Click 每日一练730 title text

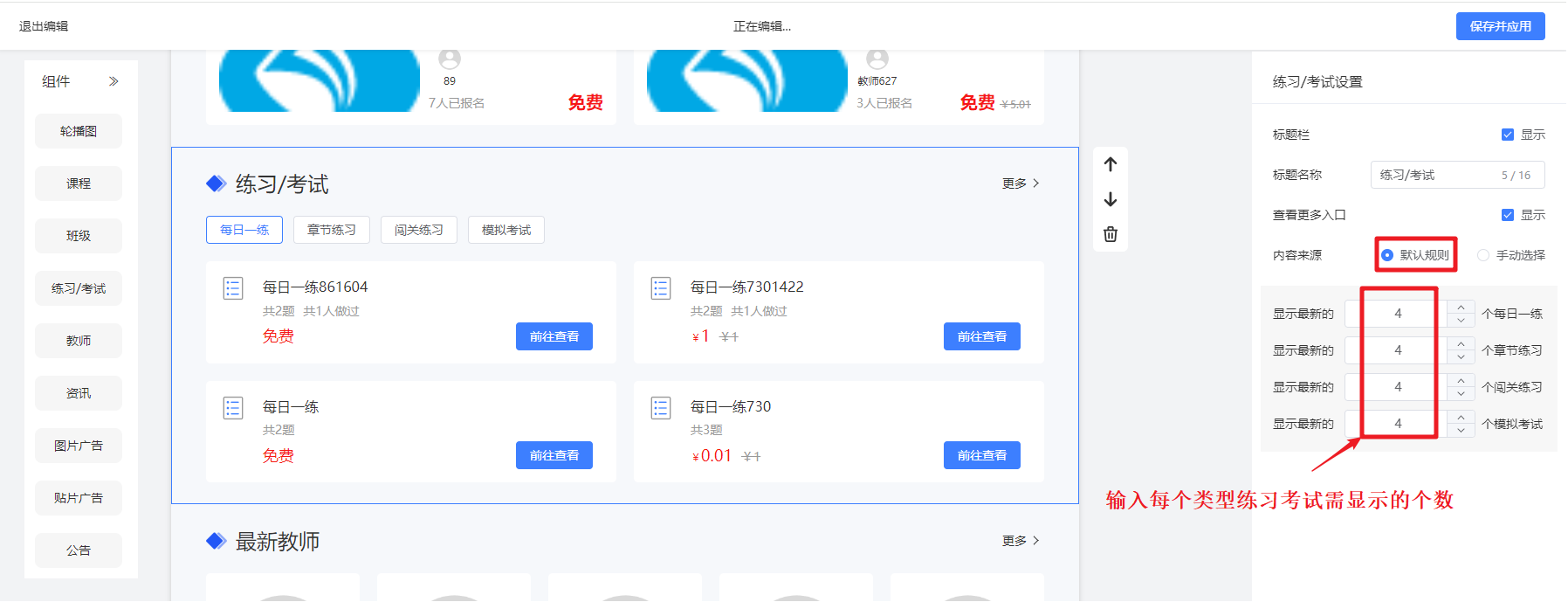click(x=731, y=406)
